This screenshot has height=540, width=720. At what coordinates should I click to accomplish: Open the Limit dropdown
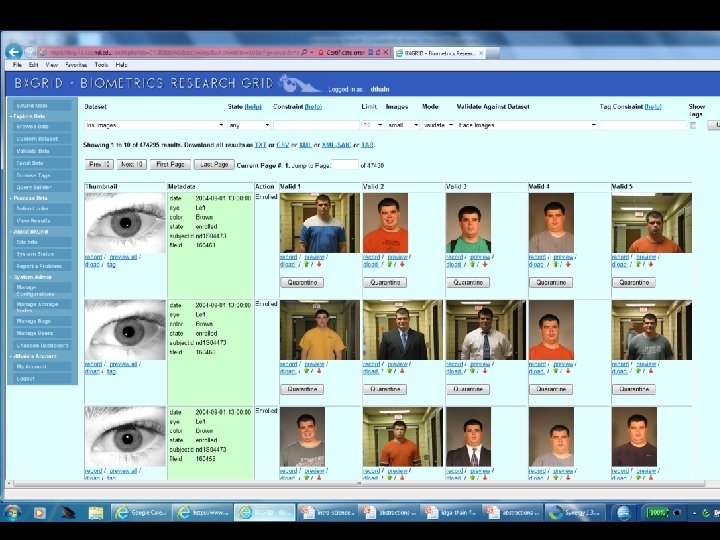click(x=372, y=125)
